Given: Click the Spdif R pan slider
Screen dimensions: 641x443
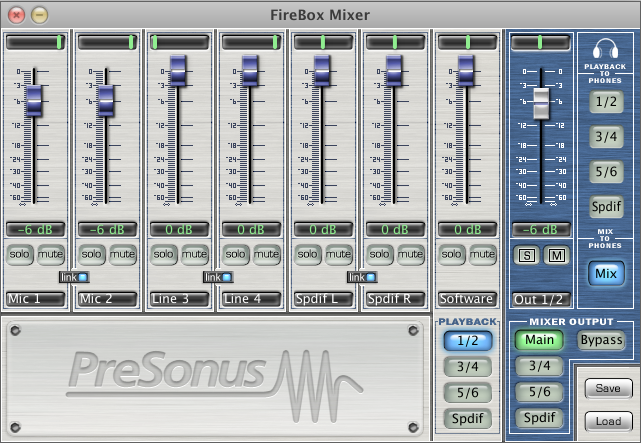Looking at the screenshot, I should tap(395, 42).
